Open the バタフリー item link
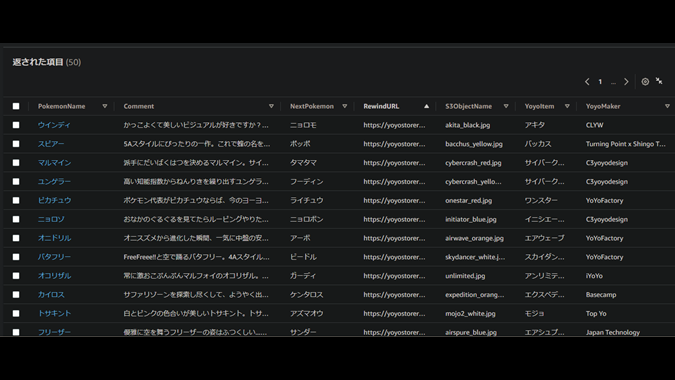This screenshot has height=380, width=675. pos(54,257)
